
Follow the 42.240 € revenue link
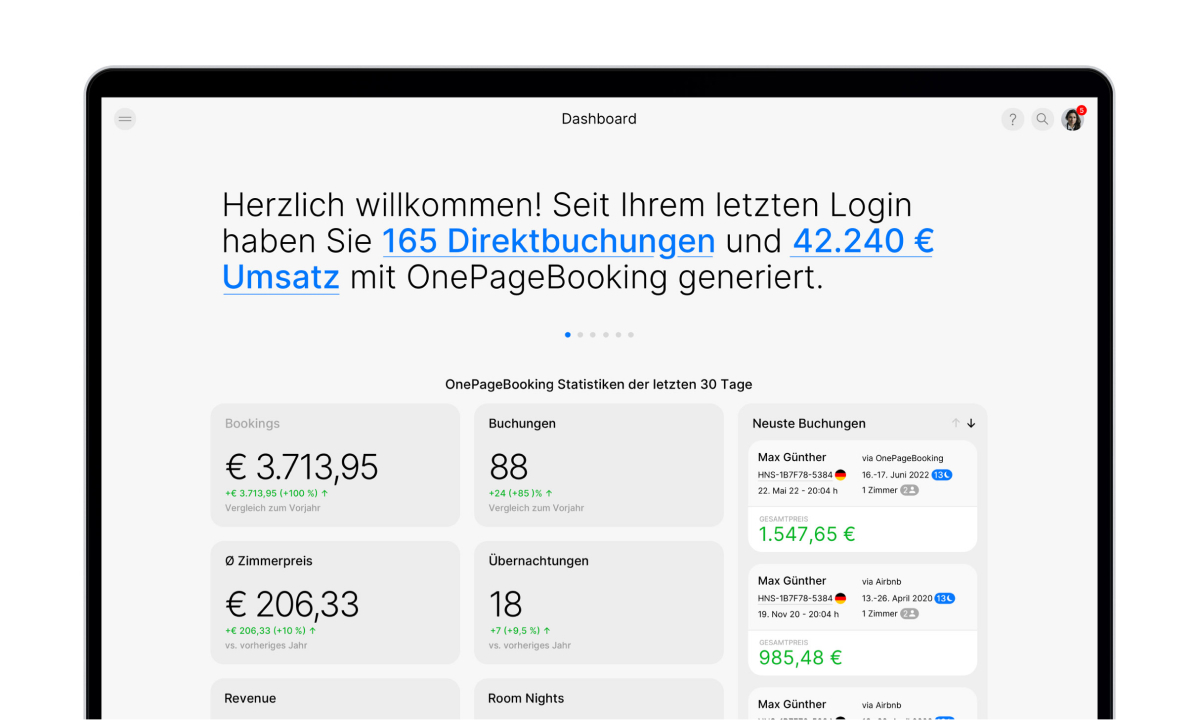point(862,242)
